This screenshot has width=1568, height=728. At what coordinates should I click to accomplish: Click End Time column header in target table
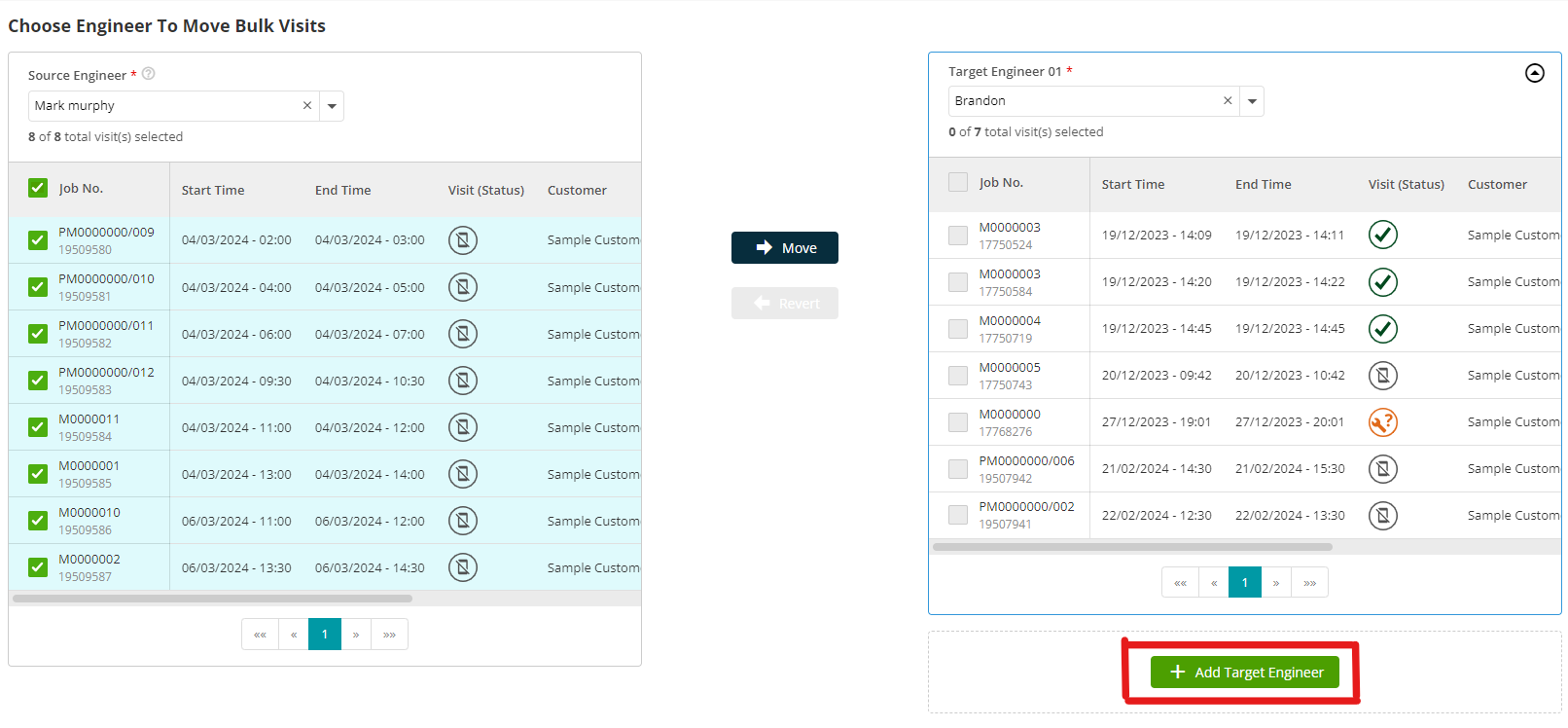(x=1264, y=184)
